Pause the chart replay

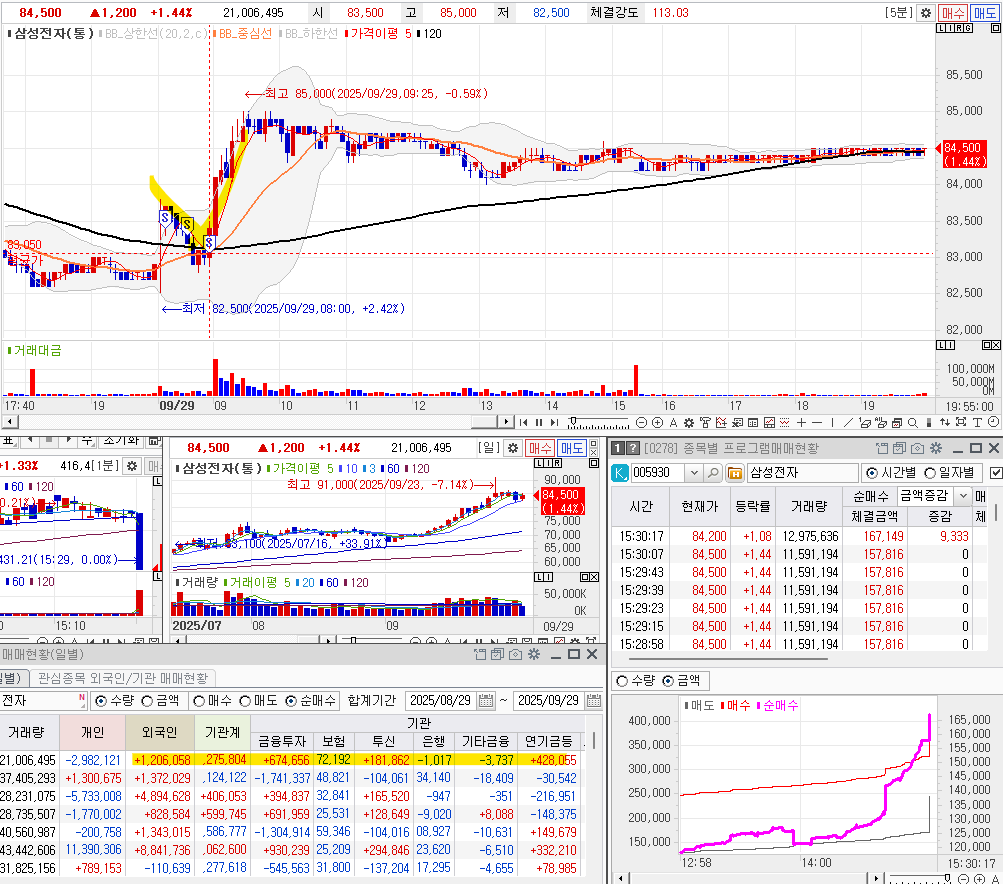tap(539, 422)
